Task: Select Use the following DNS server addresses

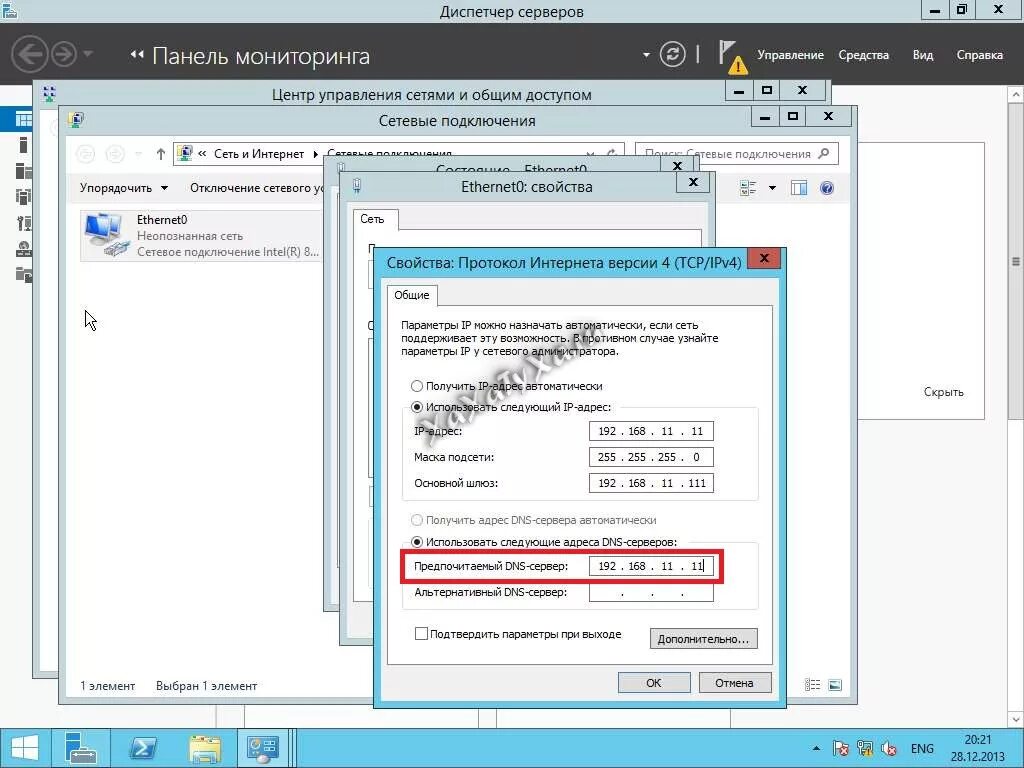Action: pyautogui.click(x=417, y=541)
